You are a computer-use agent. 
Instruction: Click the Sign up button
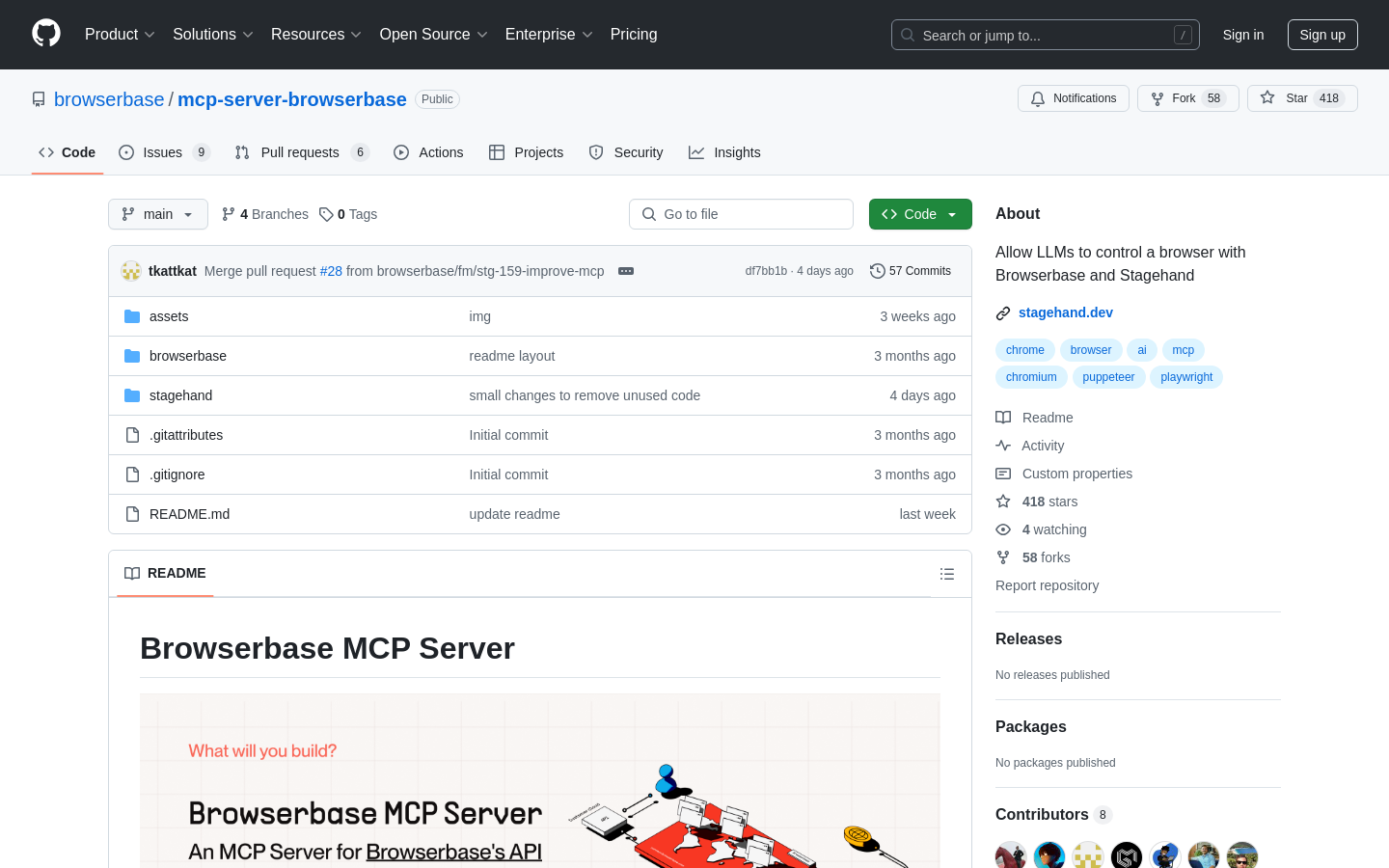click(x=1322, y=35)
